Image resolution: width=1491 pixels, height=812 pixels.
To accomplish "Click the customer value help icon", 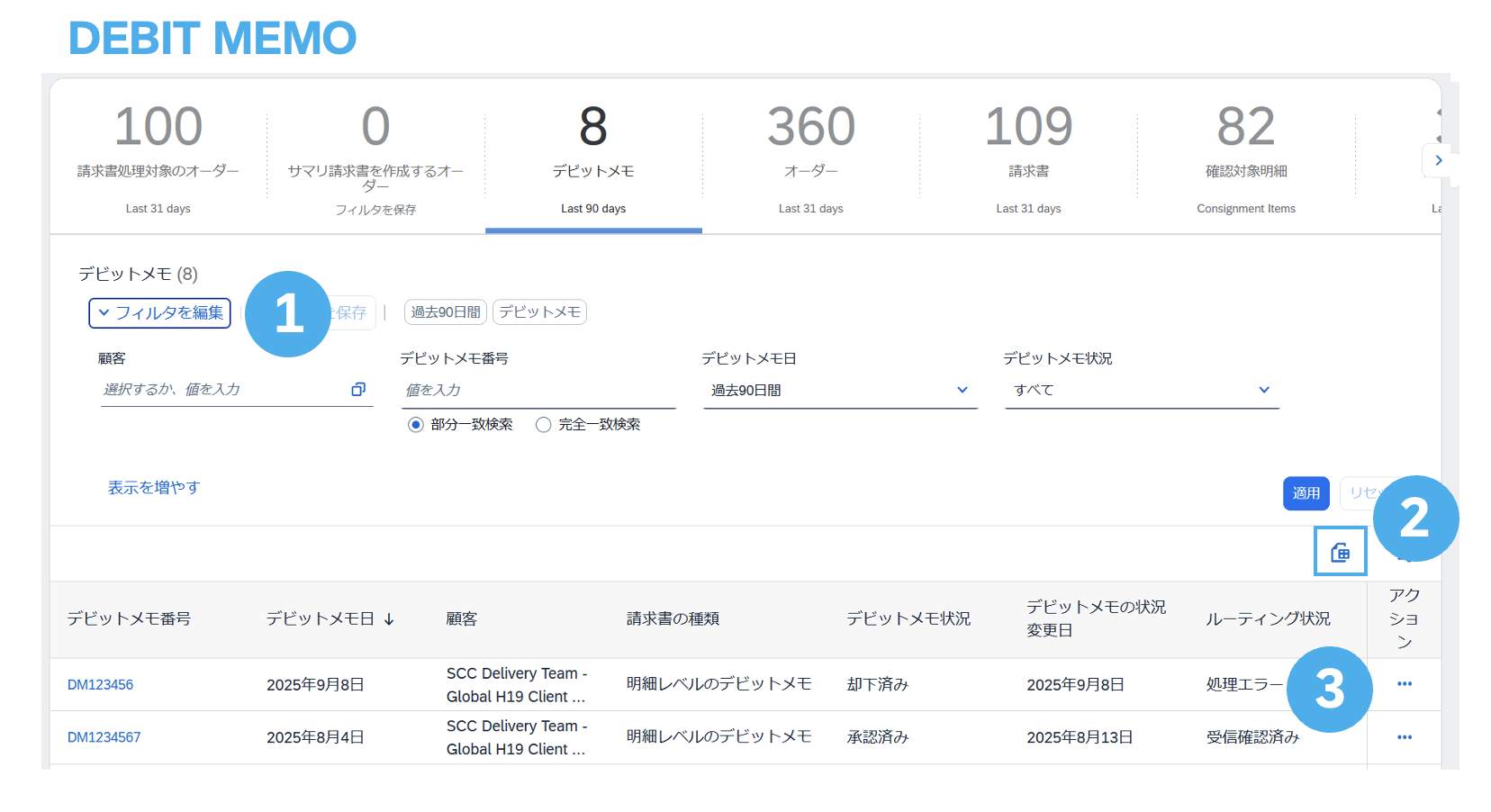I will click(x=358, y=389).
